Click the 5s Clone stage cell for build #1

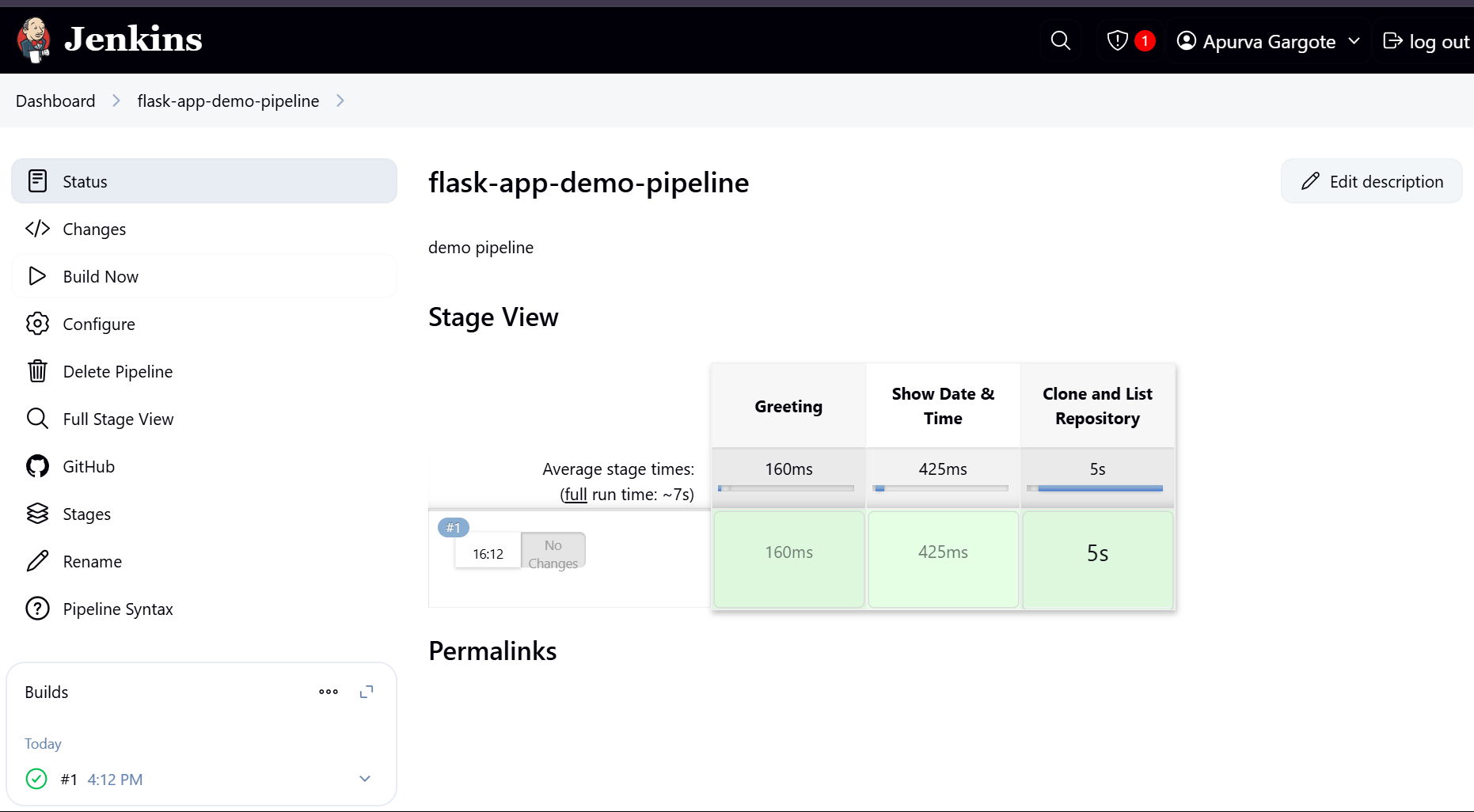[1098, 559]
